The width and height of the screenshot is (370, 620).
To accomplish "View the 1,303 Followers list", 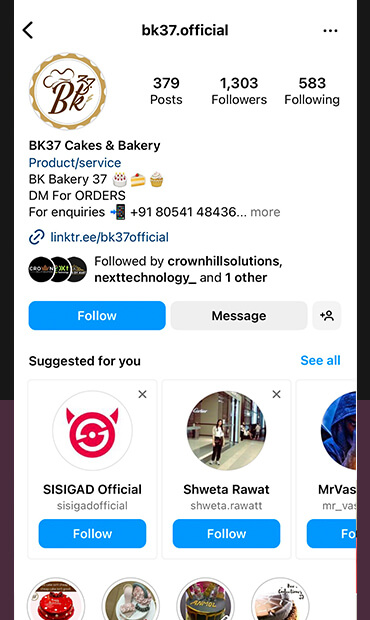I will tap(239, 91).
